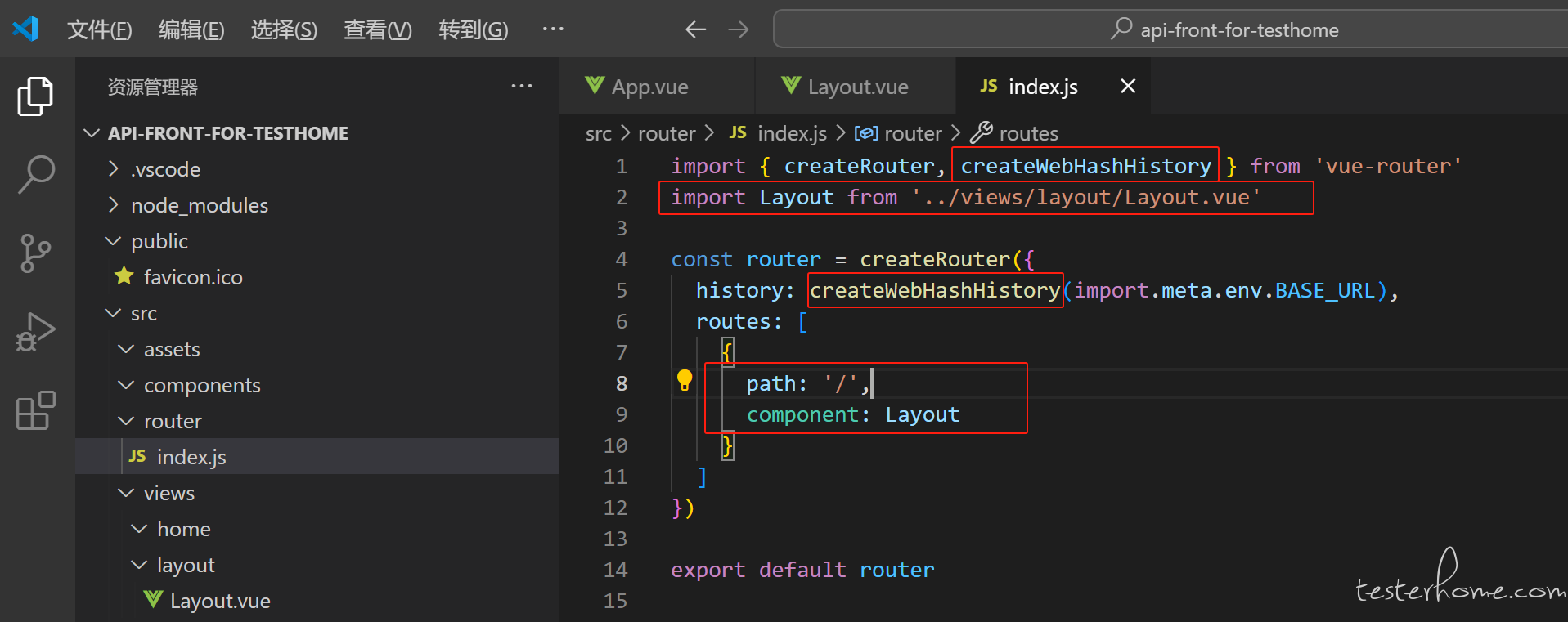Screen dimensions: 1568x622
Task: Open the Explorer panel more actions menu
Action: pos(522,86)
